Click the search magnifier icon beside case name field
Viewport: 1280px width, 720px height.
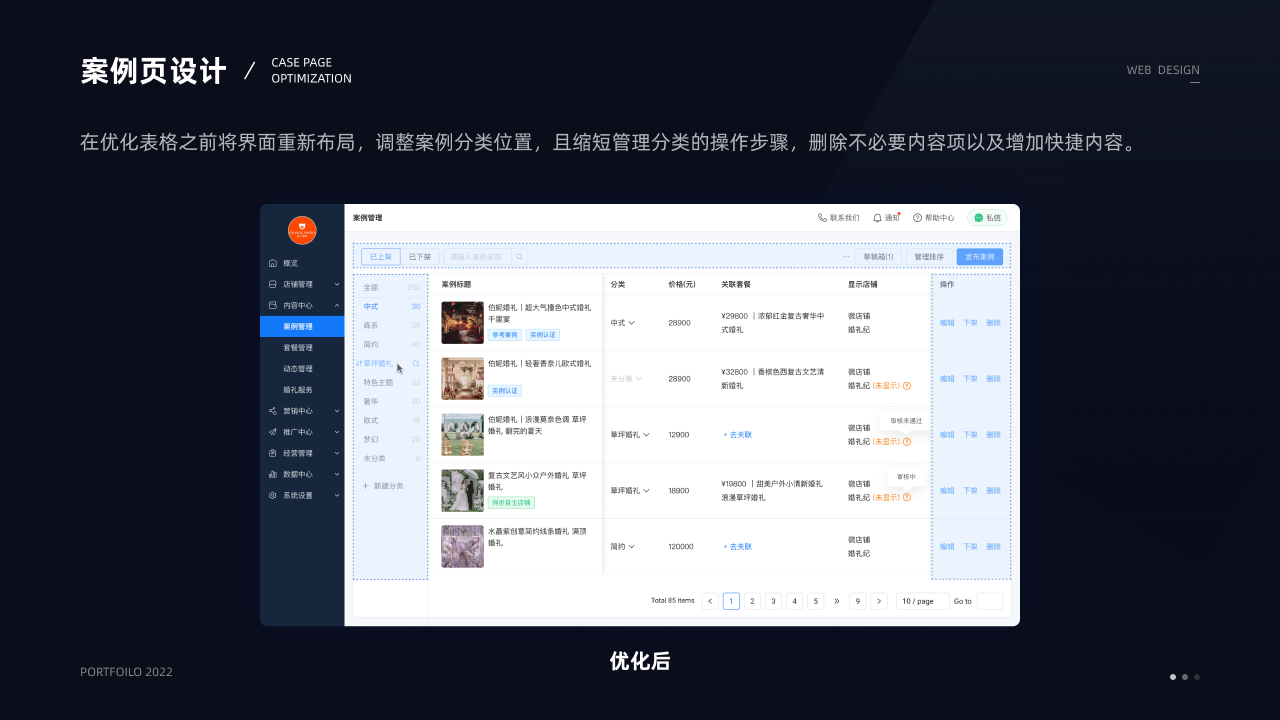point(519,257)
